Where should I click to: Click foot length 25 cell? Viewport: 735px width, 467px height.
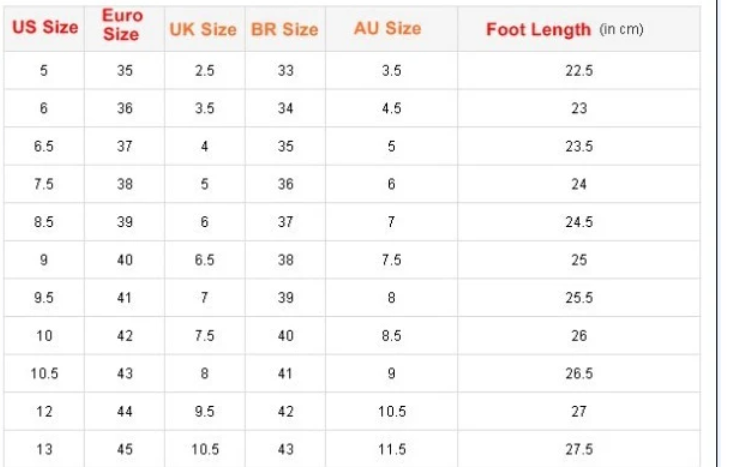[579, 260]
